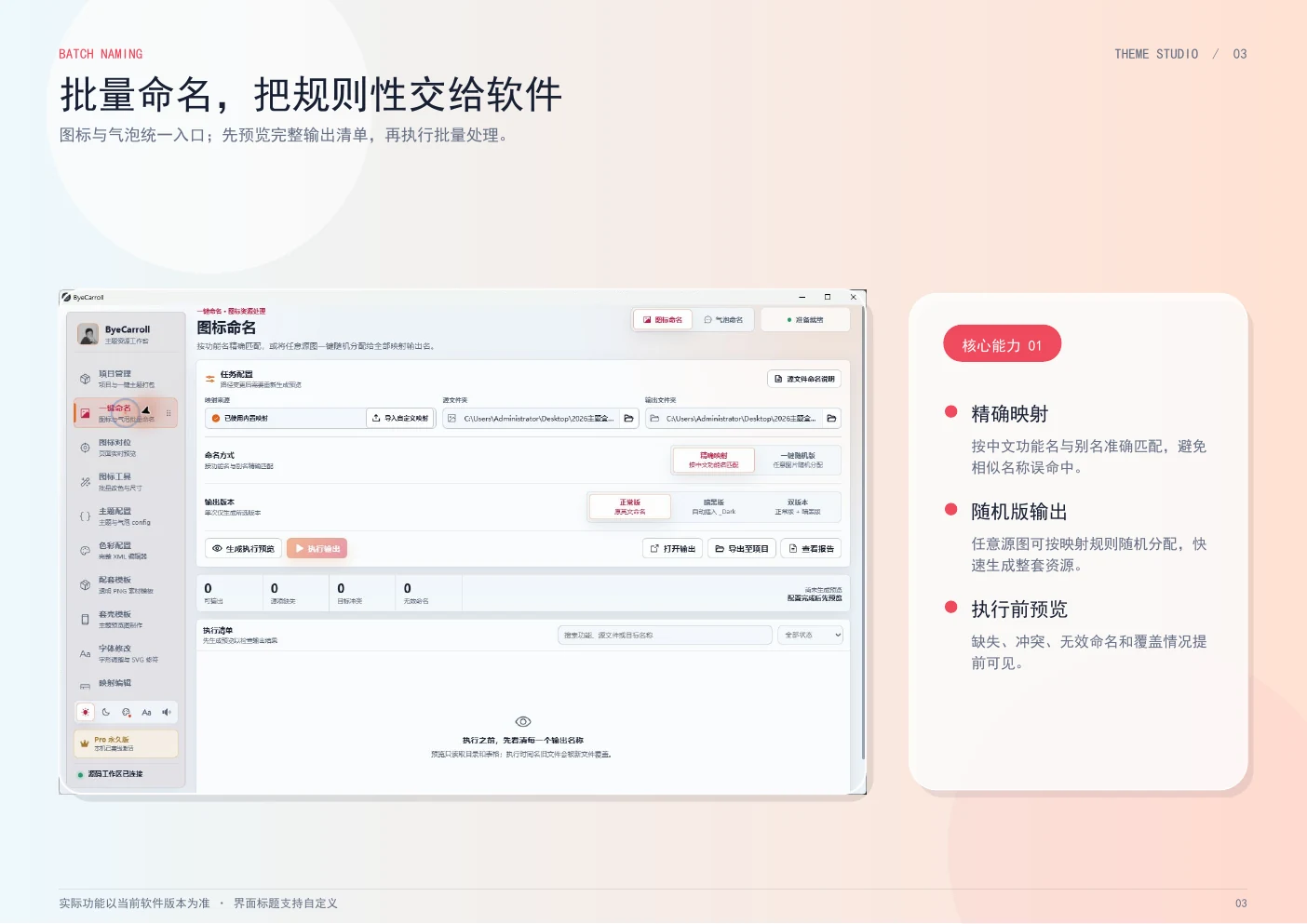This screenshot has height=924, width=1307.
Task: Click the 任务配置 sliders icon
Action: 210,379
